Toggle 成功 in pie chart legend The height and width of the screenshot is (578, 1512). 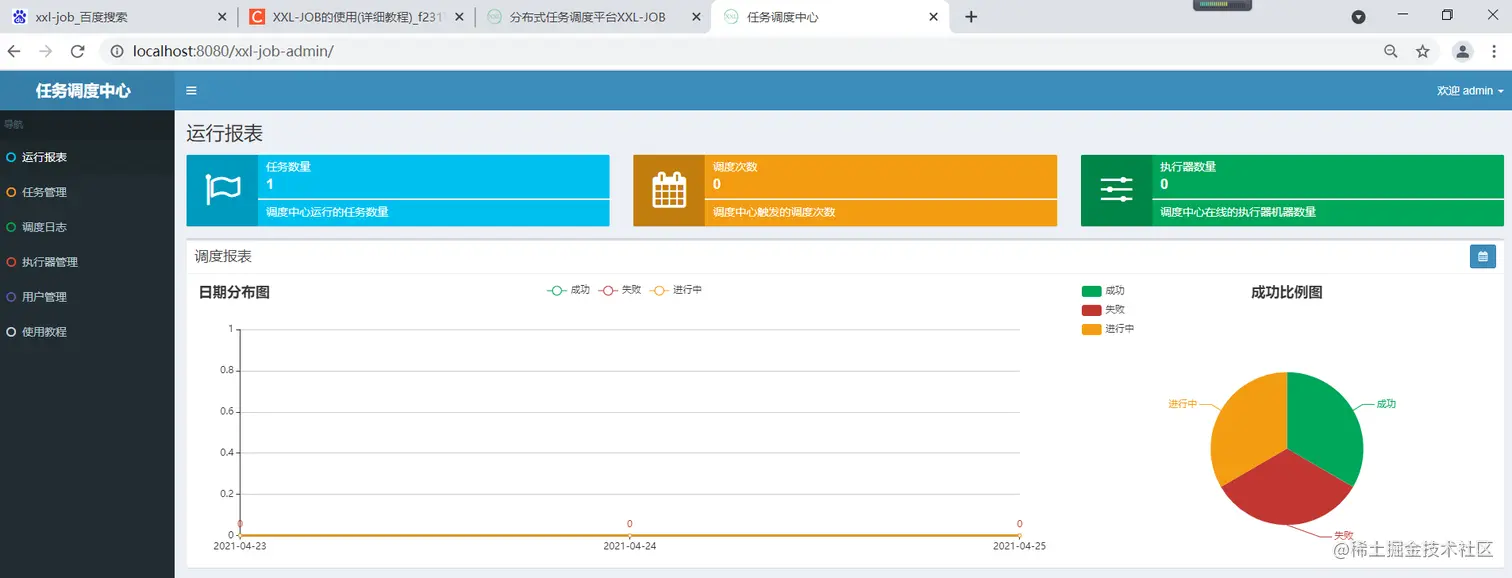pos(1103,291)
